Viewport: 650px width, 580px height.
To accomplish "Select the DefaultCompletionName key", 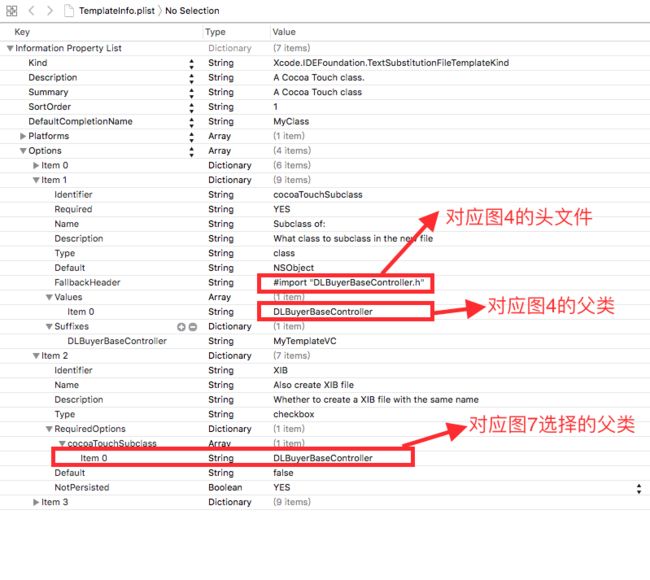I will click(x=80, y=121).
